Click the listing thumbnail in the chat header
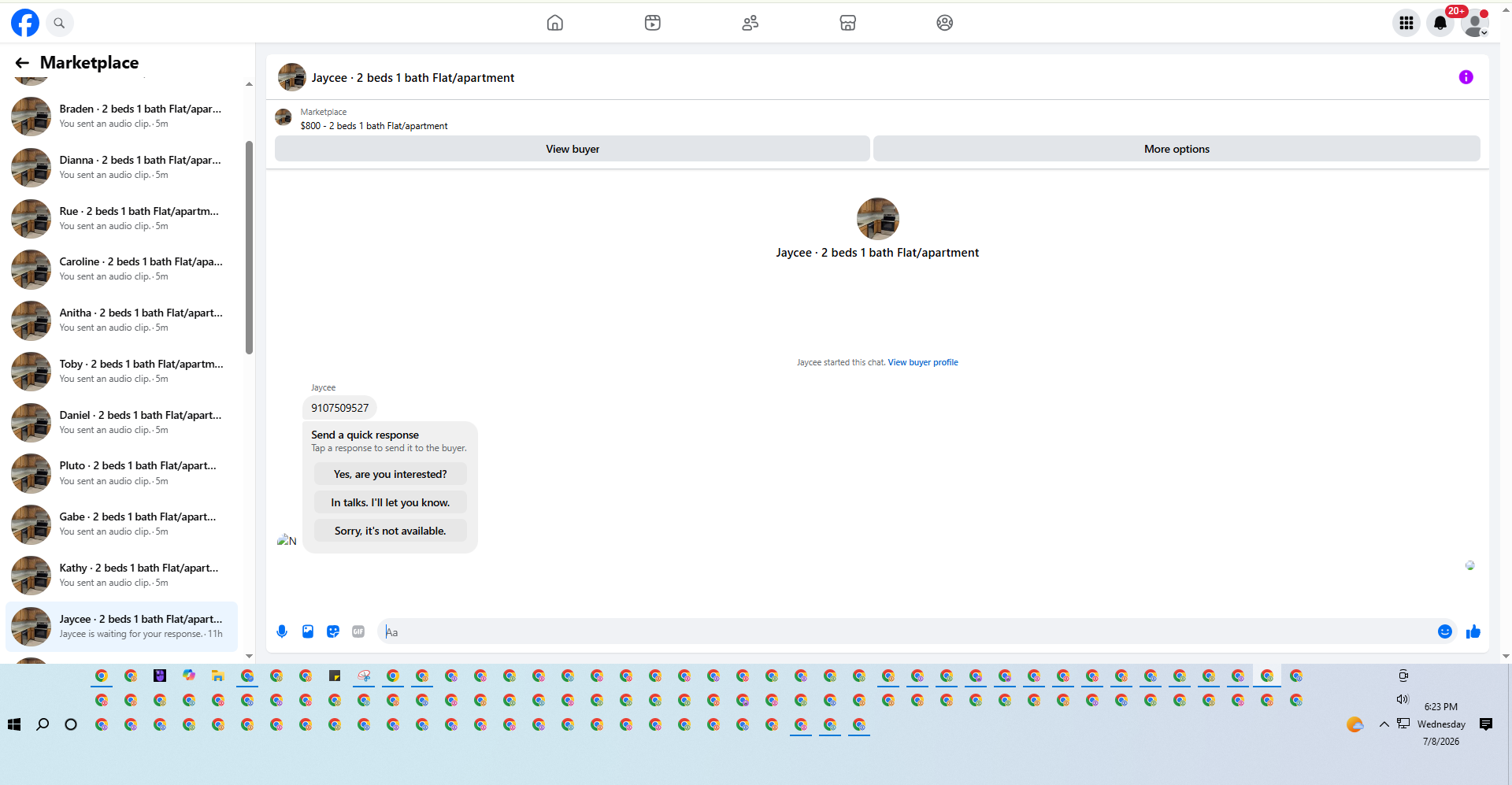This screenshot has width=1512, height=785. coord(292,77)
